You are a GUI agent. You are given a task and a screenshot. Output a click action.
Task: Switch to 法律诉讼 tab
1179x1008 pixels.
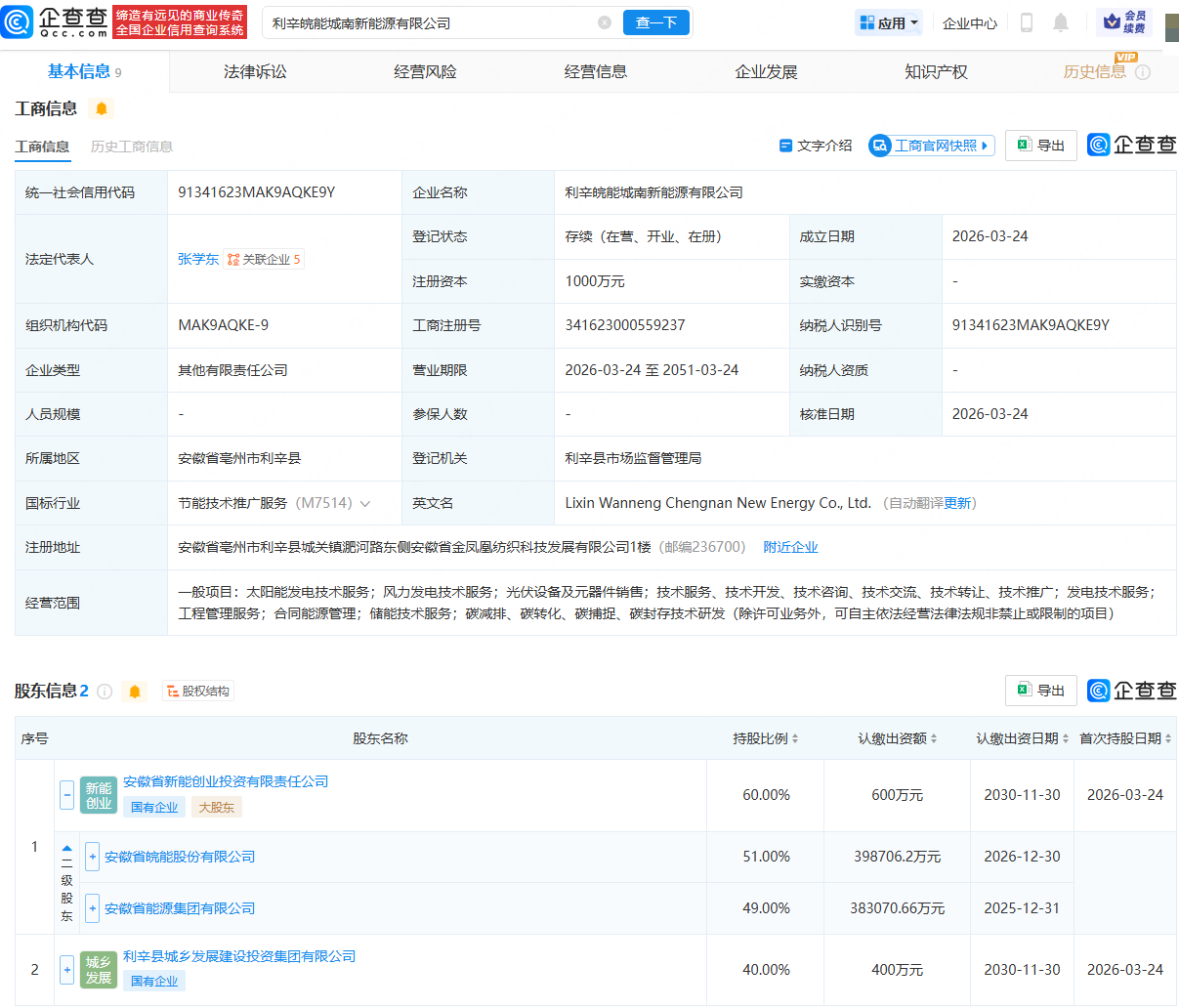pyautogui.click(x=255, y=71)
